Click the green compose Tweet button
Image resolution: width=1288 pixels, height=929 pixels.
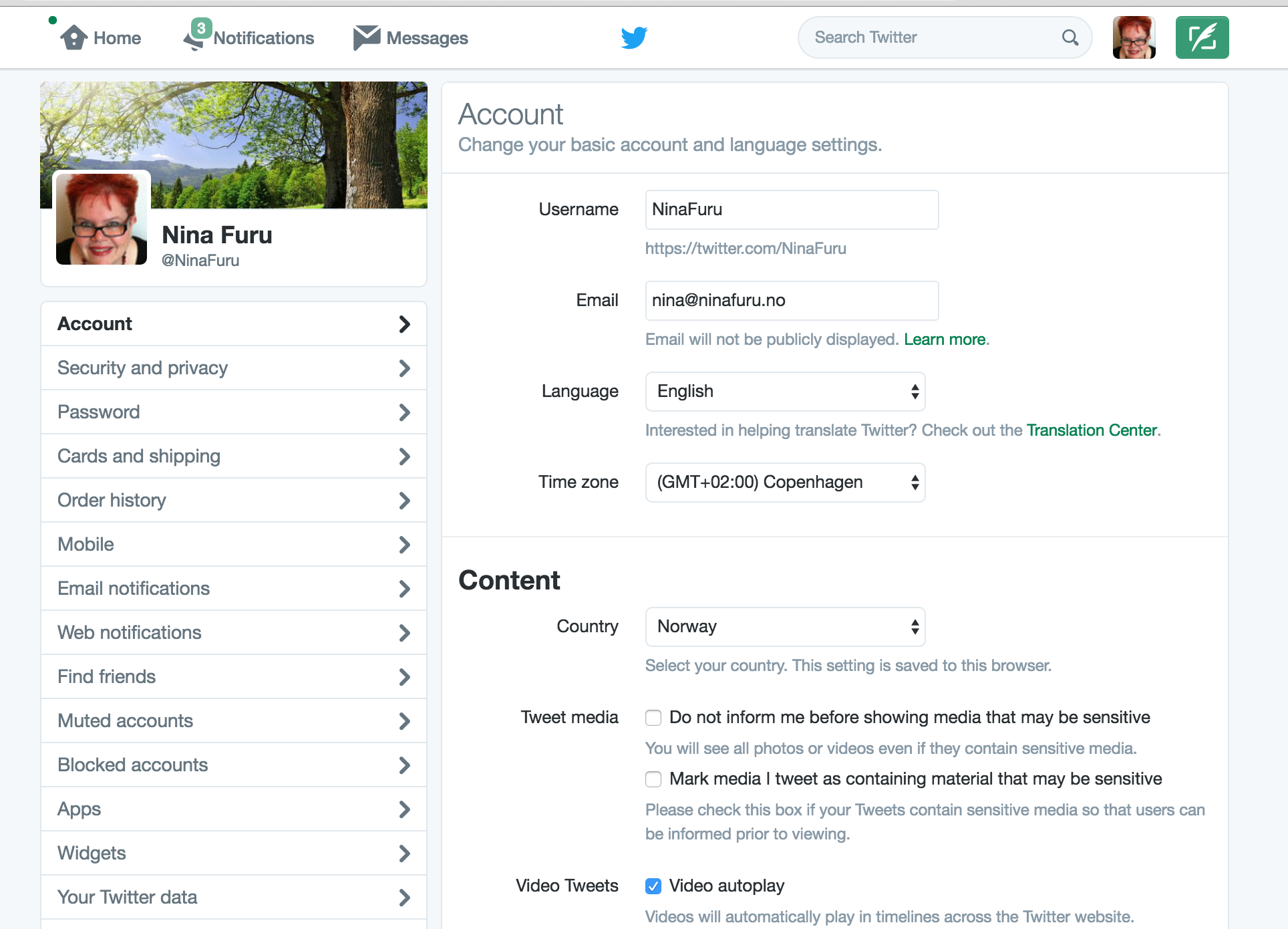tap(1202, 37)
